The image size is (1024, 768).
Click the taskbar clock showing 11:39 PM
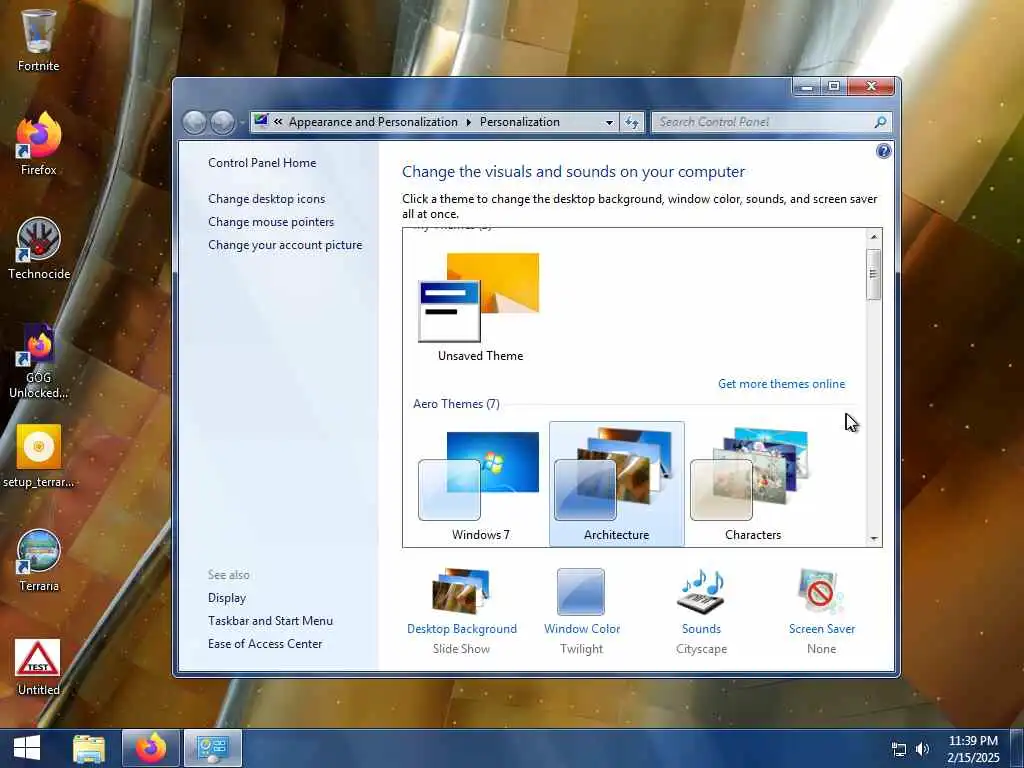[x=973, y=748]
